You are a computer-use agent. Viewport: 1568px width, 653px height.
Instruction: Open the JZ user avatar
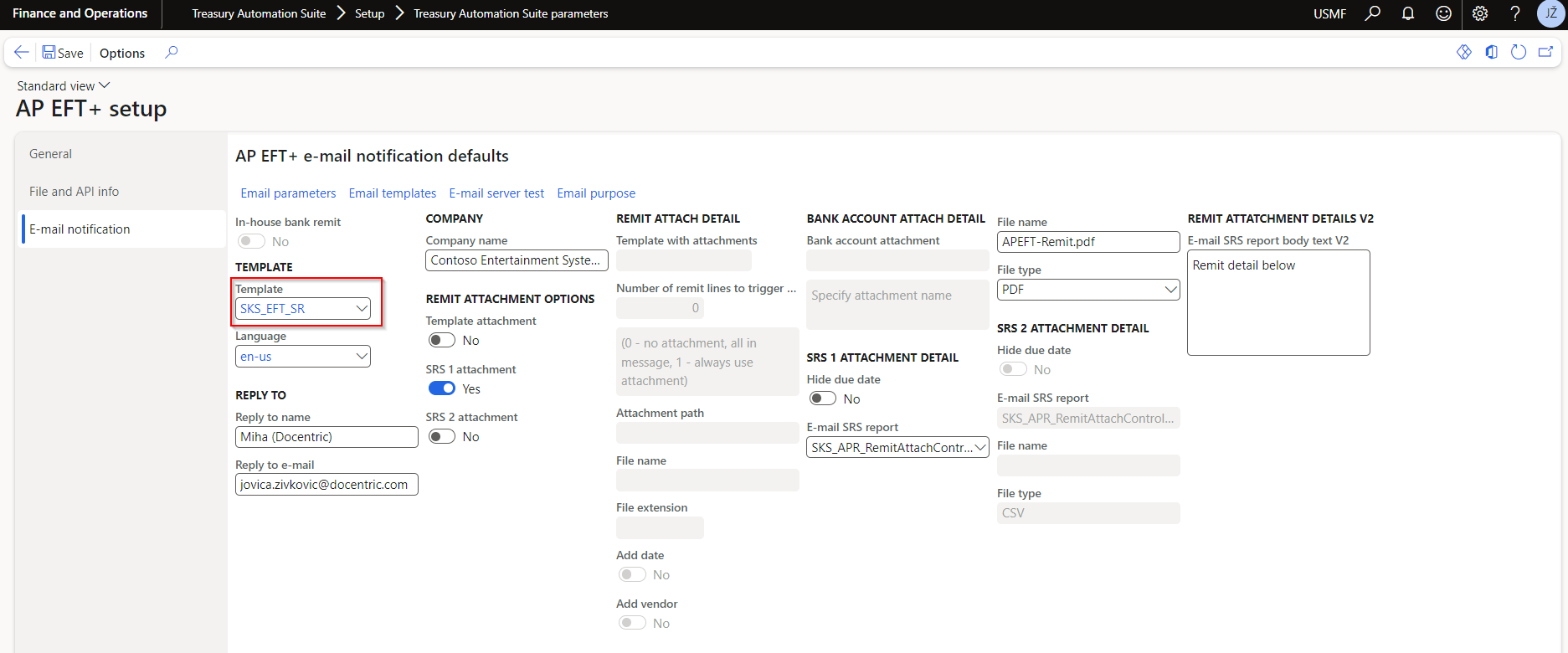(x=1551, y=13)
